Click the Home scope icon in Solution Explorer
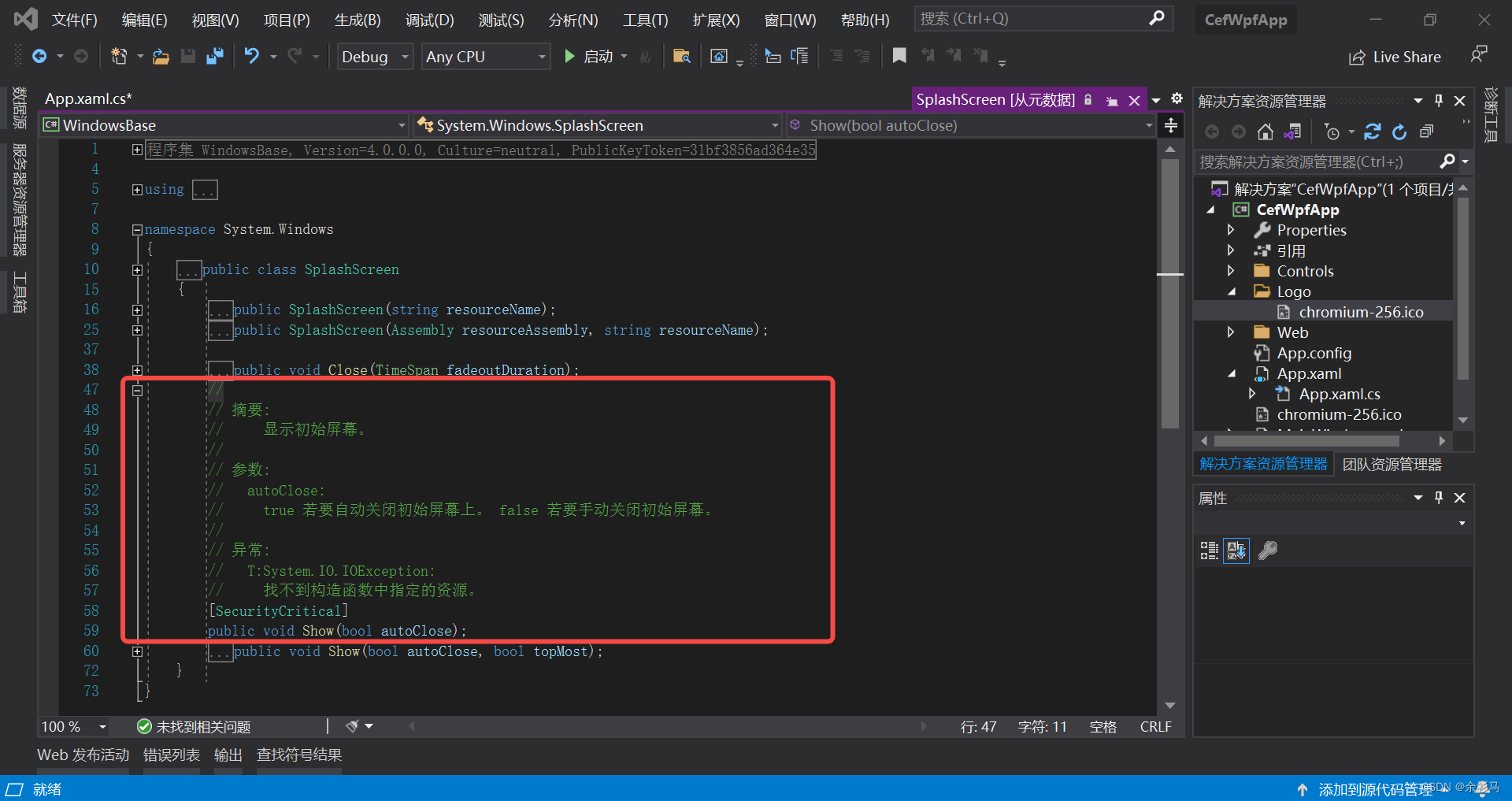 click(1266, 132)
